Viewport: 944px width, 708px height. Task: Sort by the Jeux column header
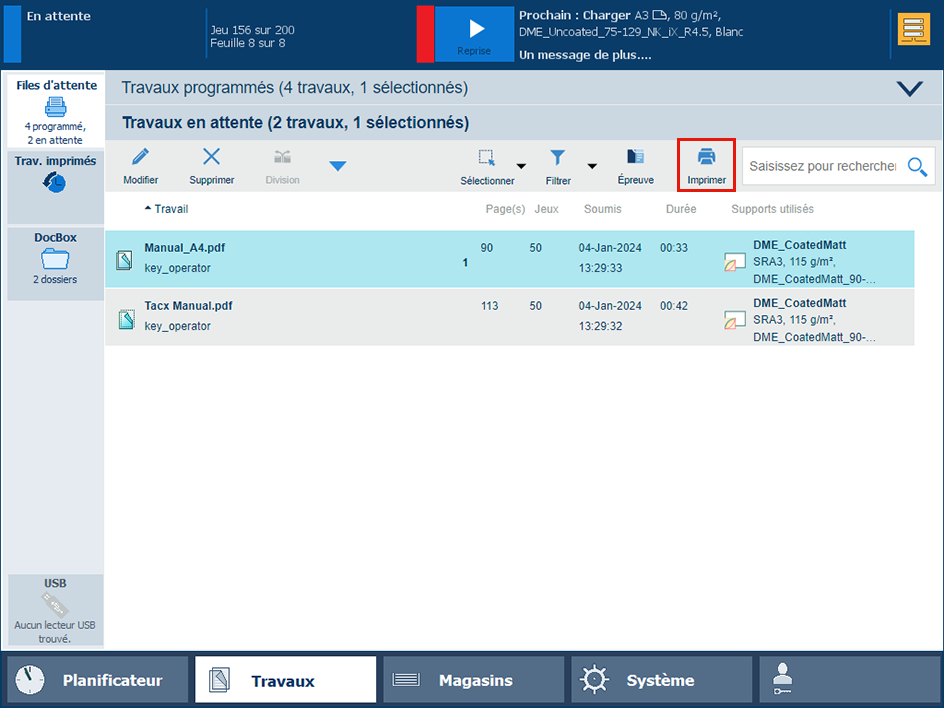(x=546, y=209)
